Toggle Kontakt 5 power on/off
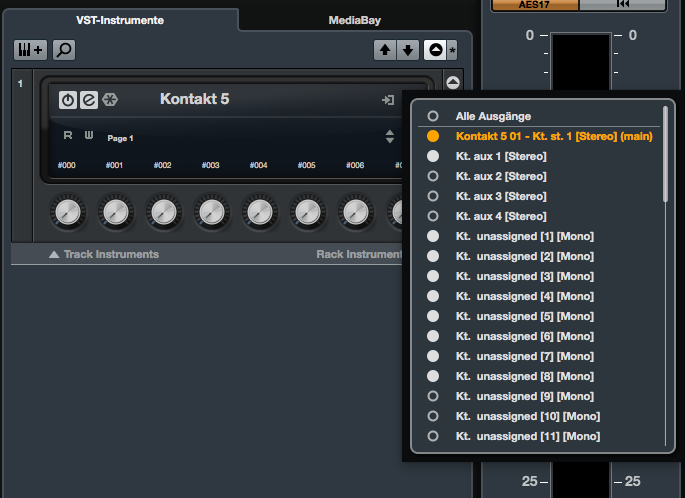Image resolution: width=685 pixels, height=498 pixels. [68, 100]
